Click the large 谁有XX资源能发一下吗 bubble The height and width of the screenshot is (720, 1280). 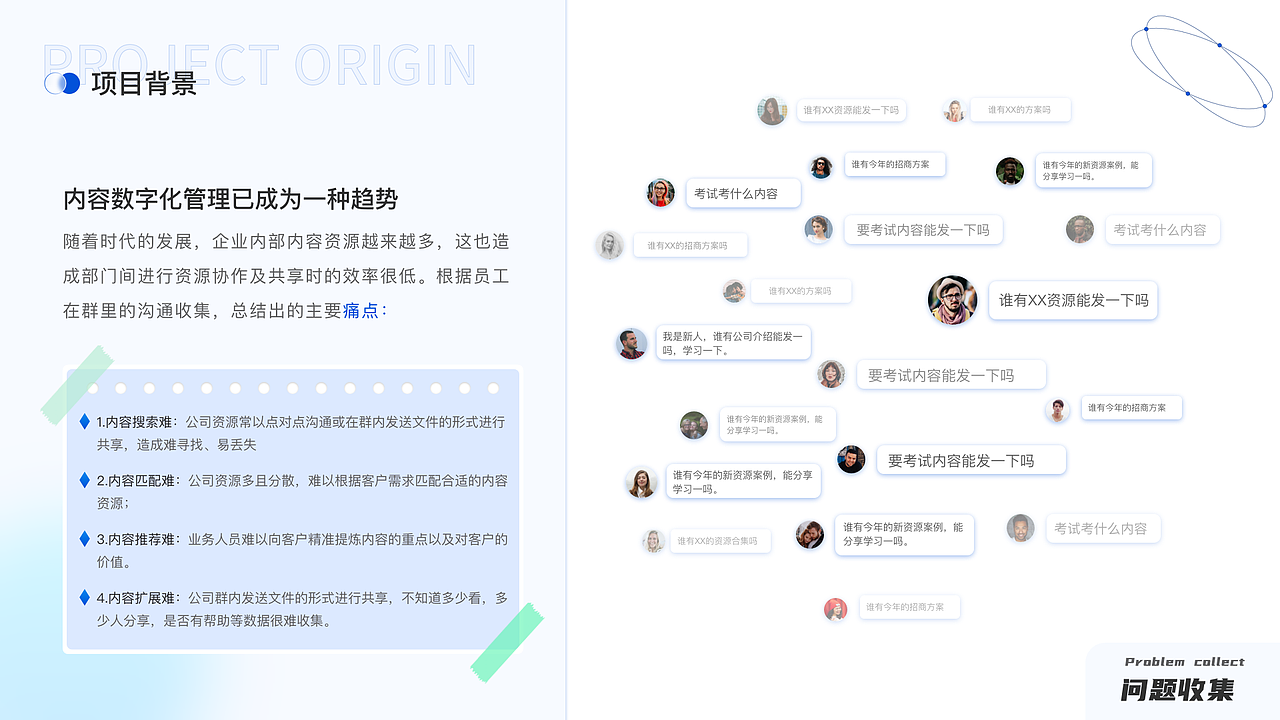point(1072,300)
